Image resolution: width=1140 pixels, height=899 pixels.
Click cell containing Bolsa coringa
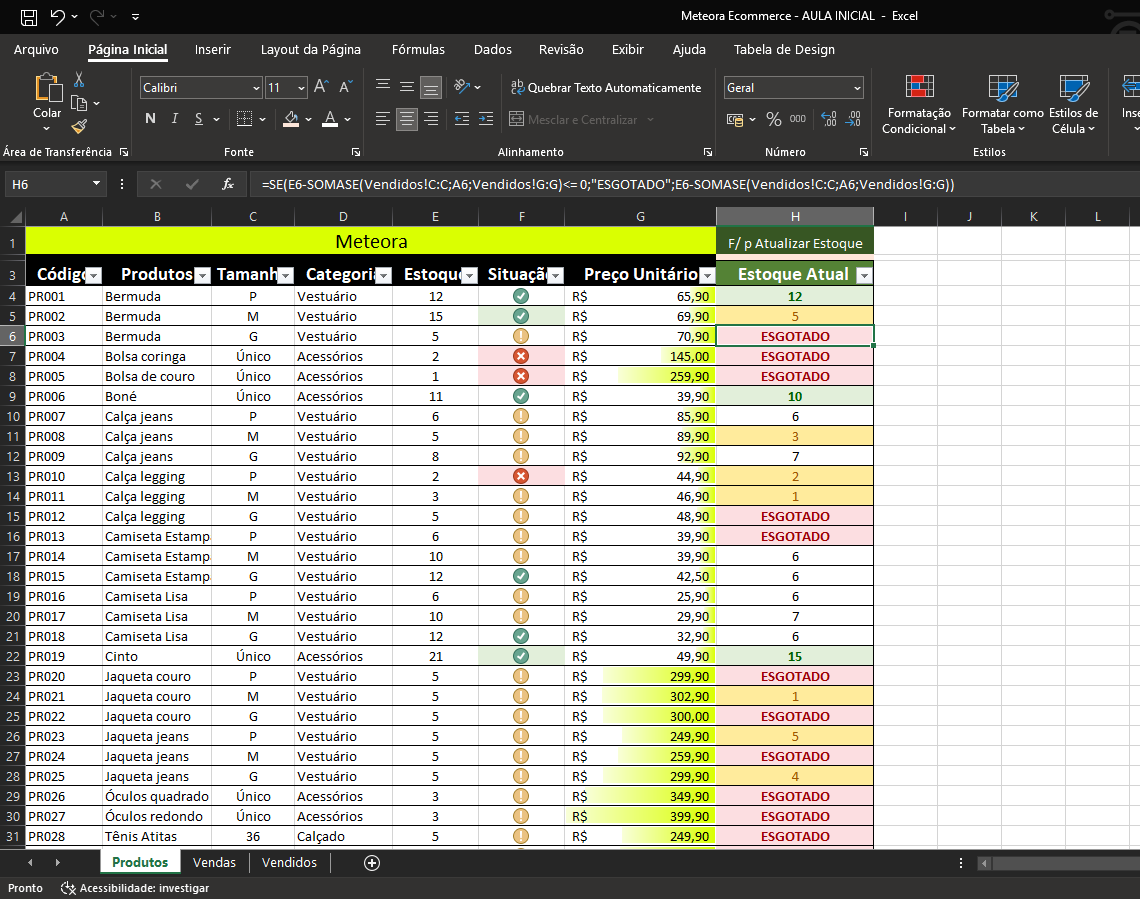(156, 356)
